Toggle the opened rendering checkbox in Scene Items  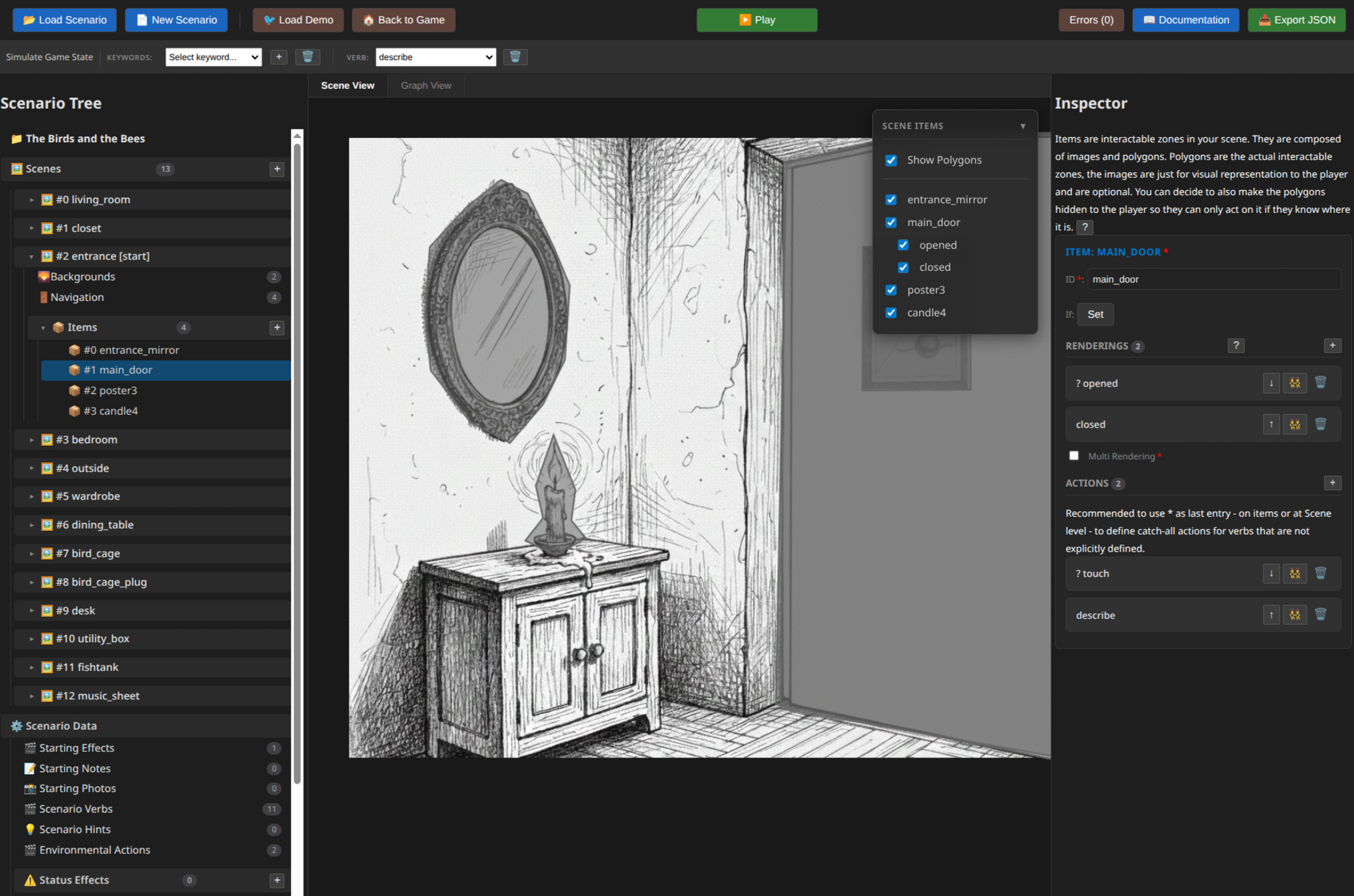[x=903, y=245]
